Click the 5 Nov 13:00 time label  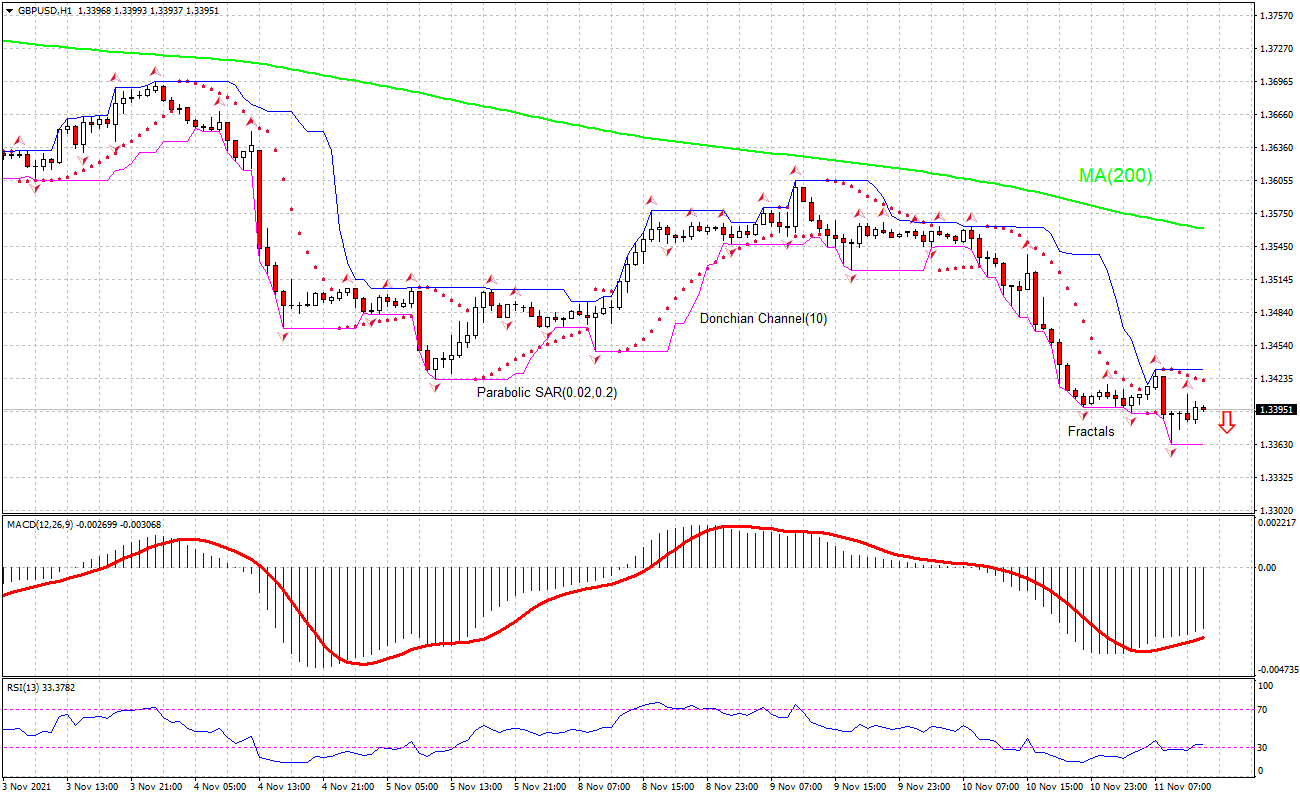point(477,787)
